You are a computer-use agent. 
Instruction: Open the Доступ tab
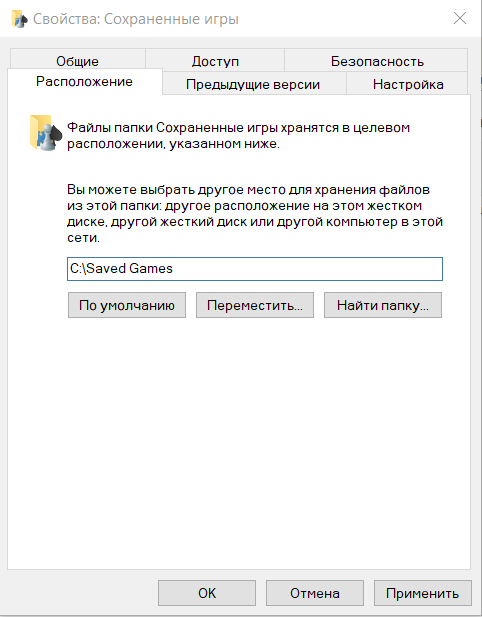point(215,61)
